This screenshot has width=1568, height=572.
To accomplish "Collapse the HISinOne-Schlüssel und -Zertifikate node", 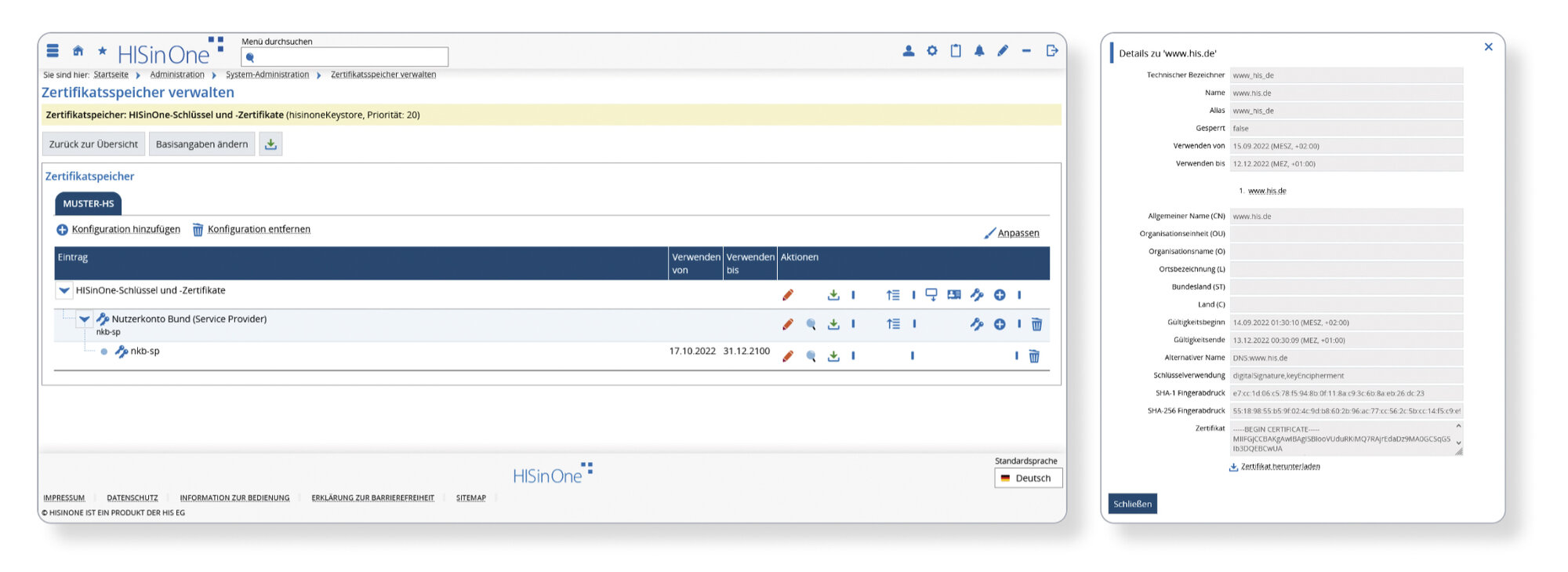I will click(x=64, y=290).
